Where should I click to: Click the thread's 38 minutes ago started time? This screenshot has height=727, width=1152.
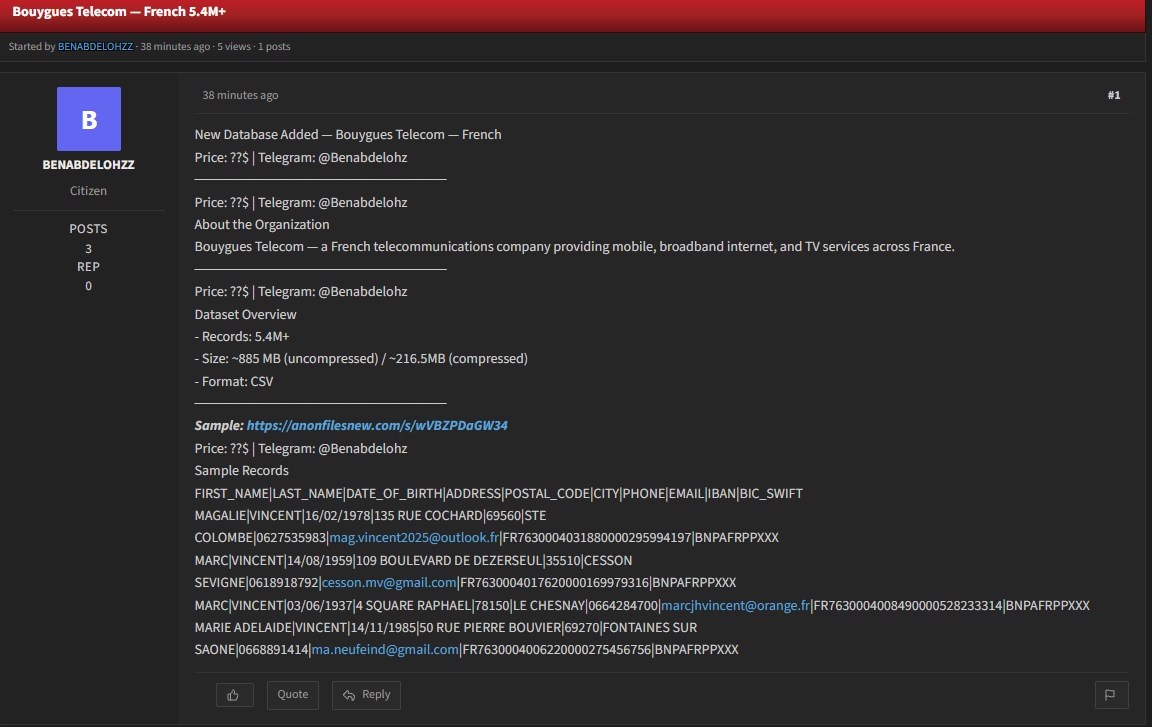(x=175, y=46)
